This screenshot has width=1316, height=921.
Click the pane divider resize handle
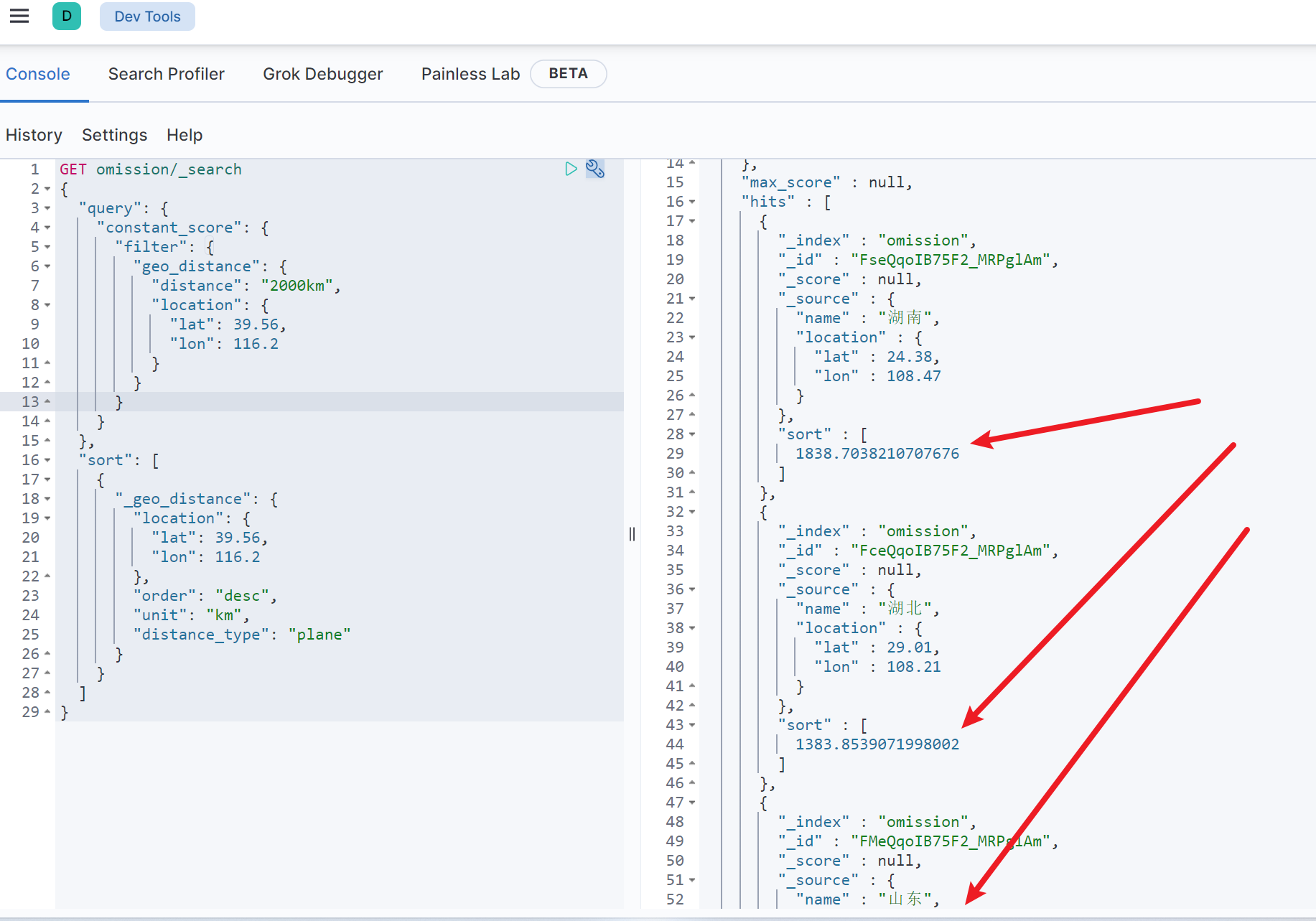[x=632, y=533]
